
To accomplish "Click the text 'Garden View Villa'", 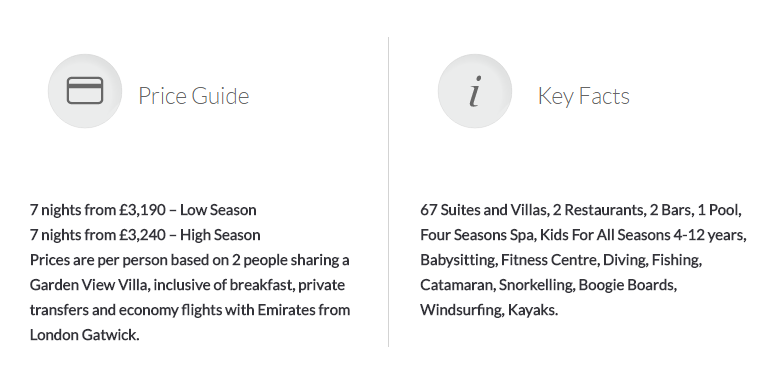I will pyautogui.click(x=88, y=285).
